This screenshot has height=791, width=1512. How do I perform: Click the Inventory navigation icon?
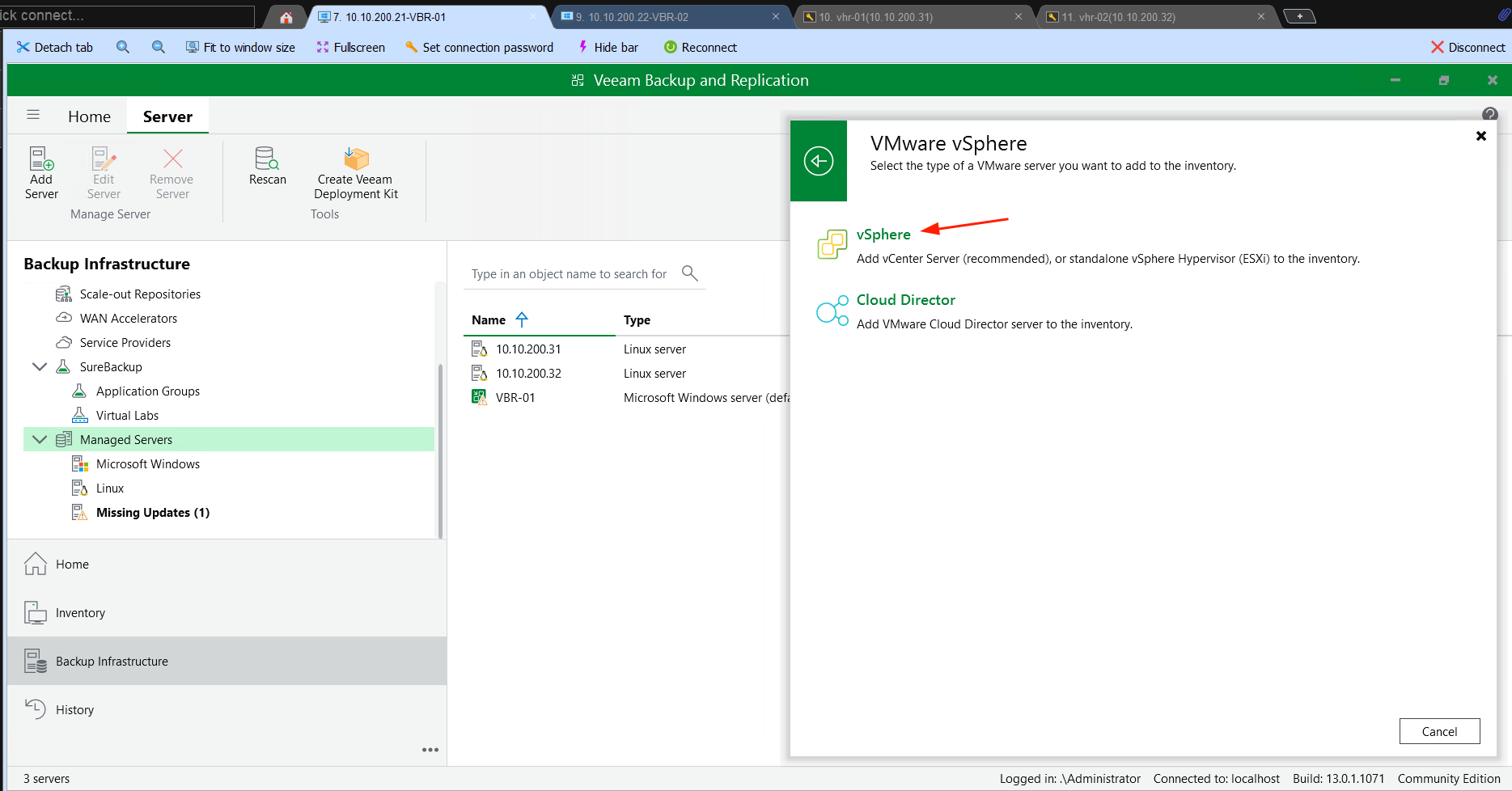pos(36,612)
